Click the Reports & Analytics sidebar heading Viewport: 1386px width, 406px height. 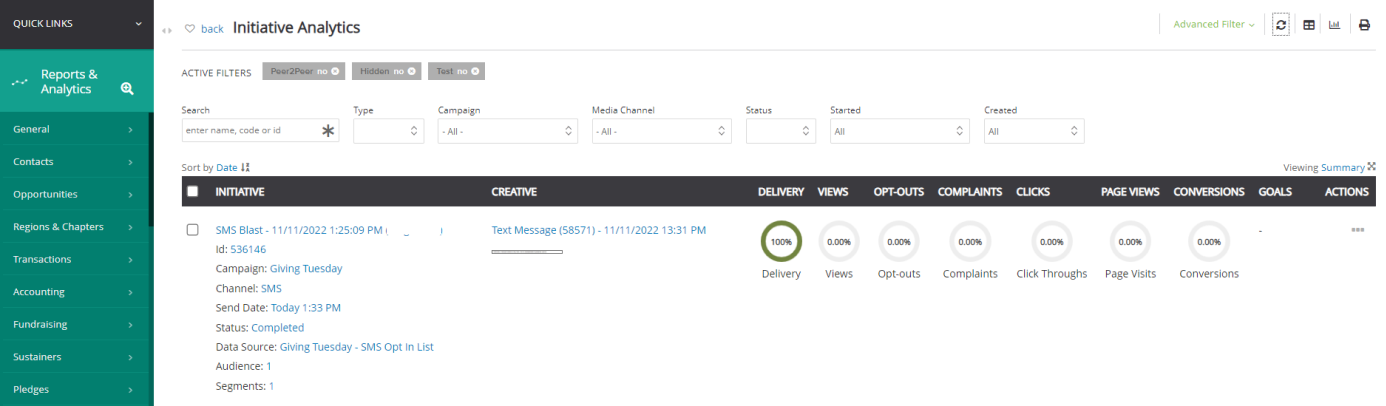69,82
